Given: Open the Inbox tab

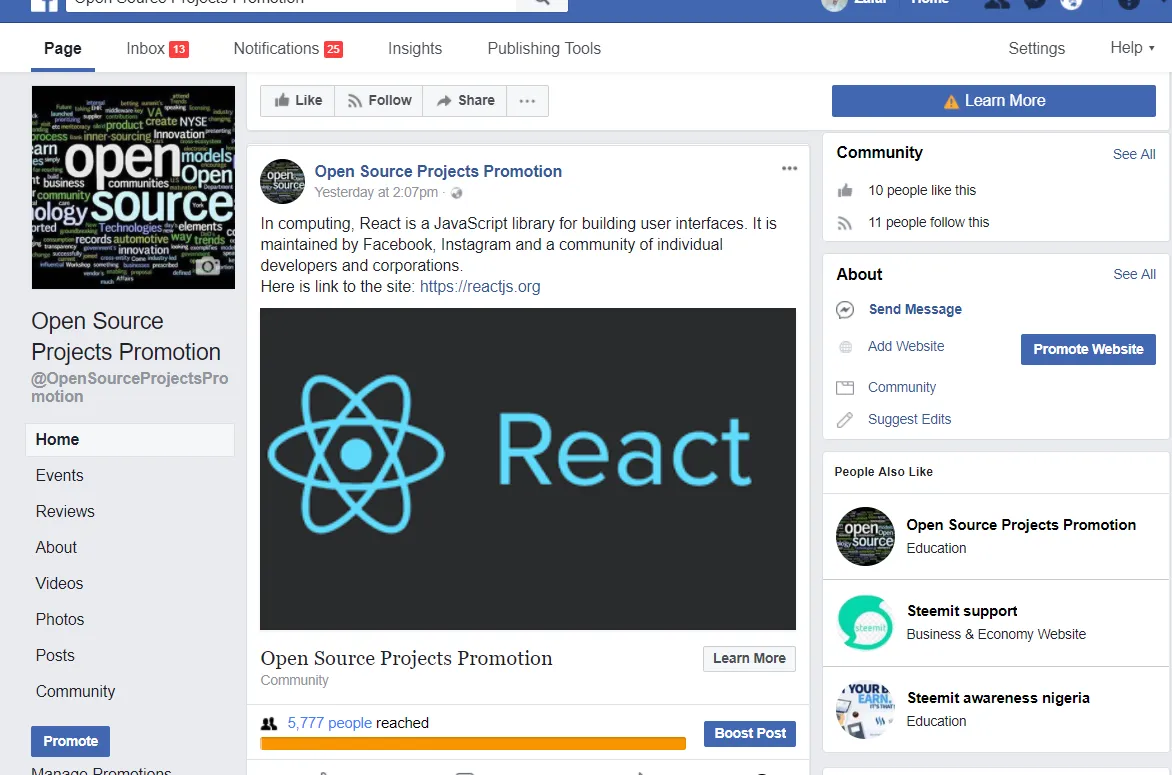Looking at the screenshot, I should [x=157, y=49].
